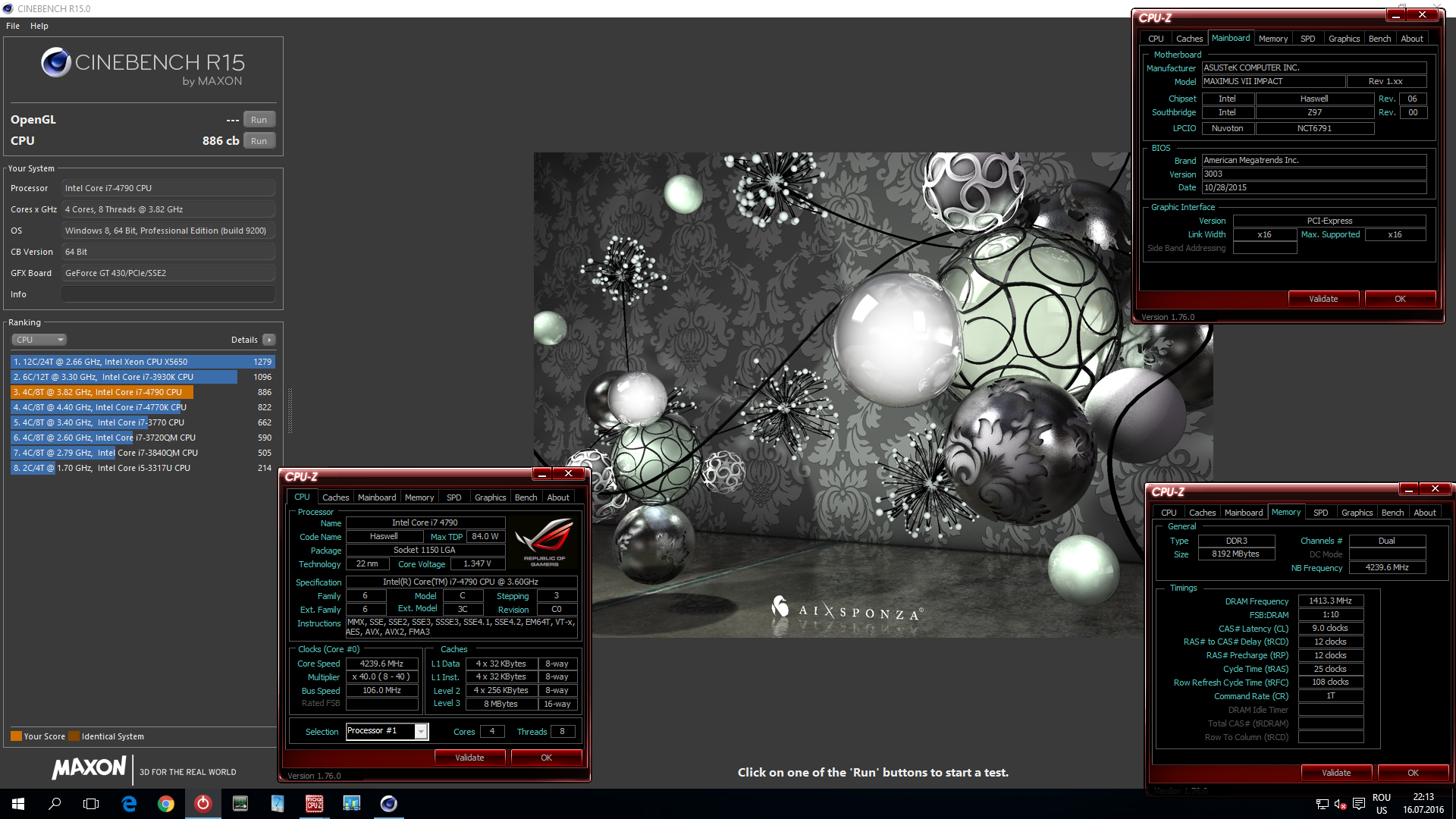
Task: Select ranking row Intel Core i7-3930K CPU
Action: (x=143, y=377)
